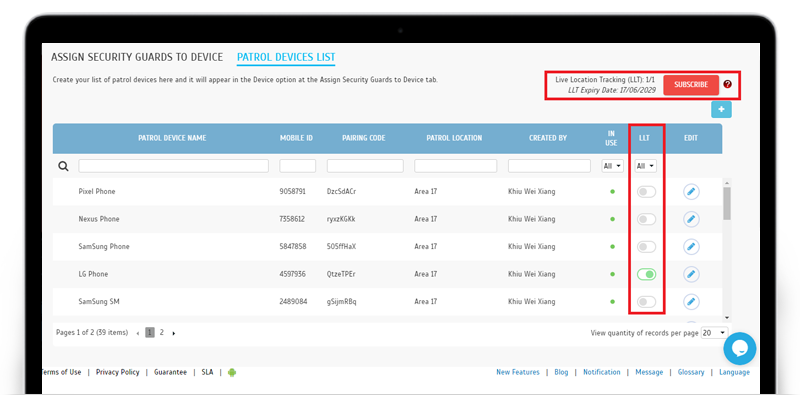Sort by Patrol Location column header
This screenshot has height=395, width=800.
pyautogui.click(x=454, y=138)
